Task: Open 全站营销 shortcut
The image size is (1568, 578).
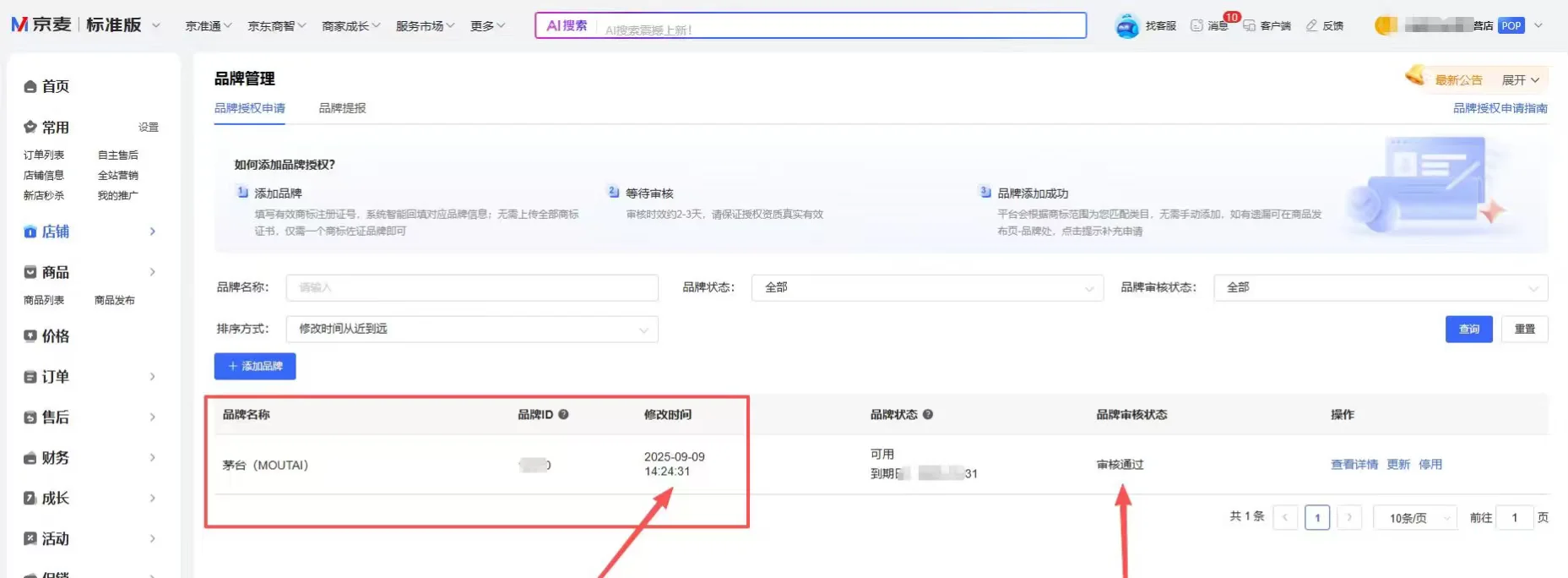Action: (x=118, y=176)
